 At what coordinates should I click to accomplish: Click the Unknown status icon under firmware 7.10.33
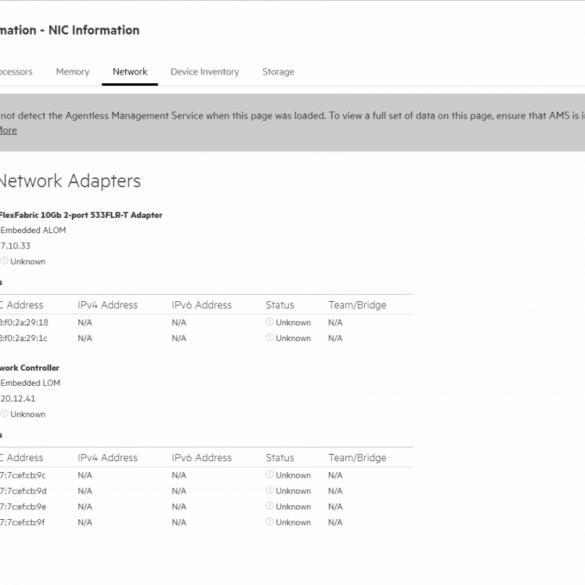(4, 261)
